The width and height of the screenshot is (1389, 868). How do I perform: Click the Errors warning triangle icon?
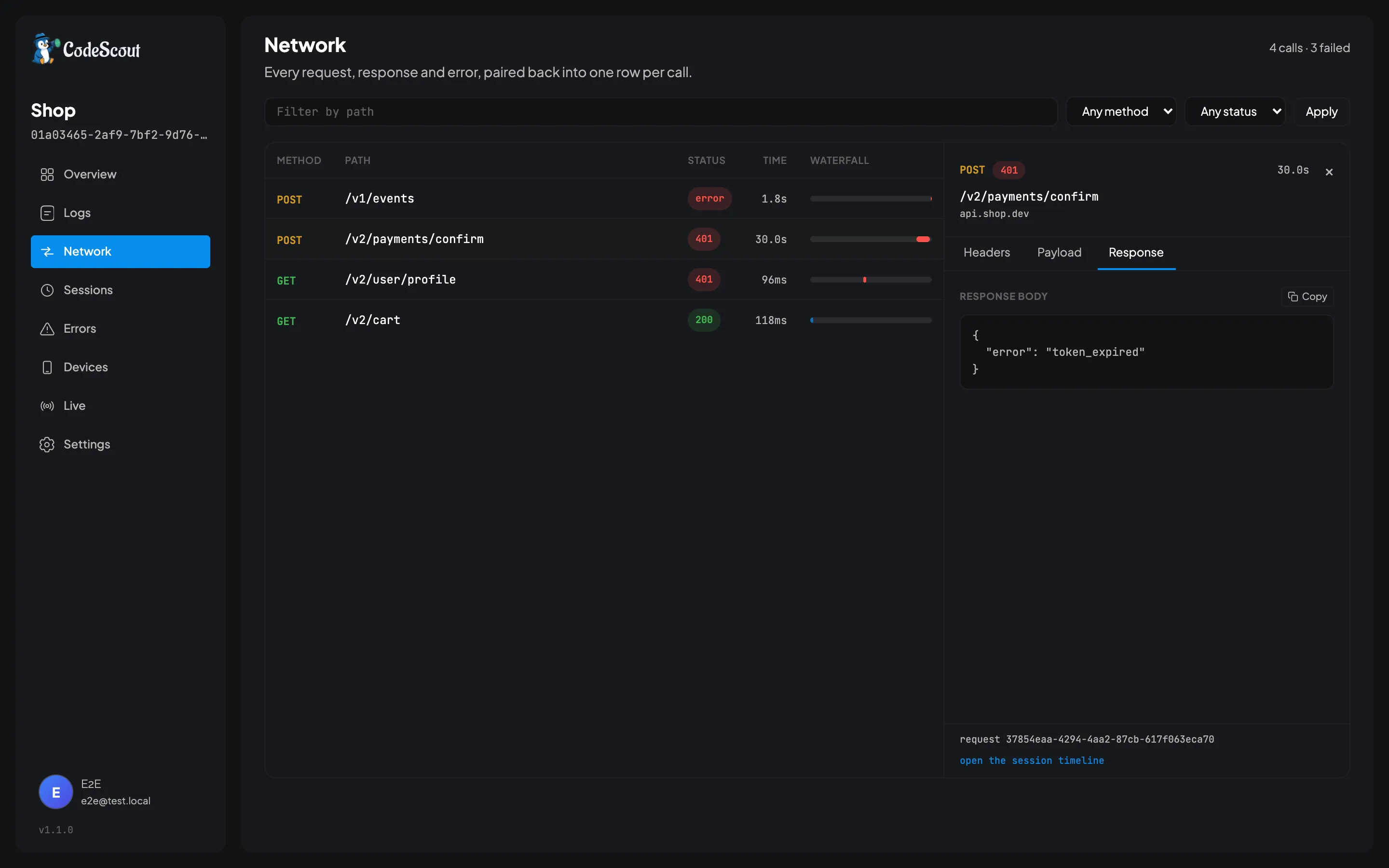47,328
